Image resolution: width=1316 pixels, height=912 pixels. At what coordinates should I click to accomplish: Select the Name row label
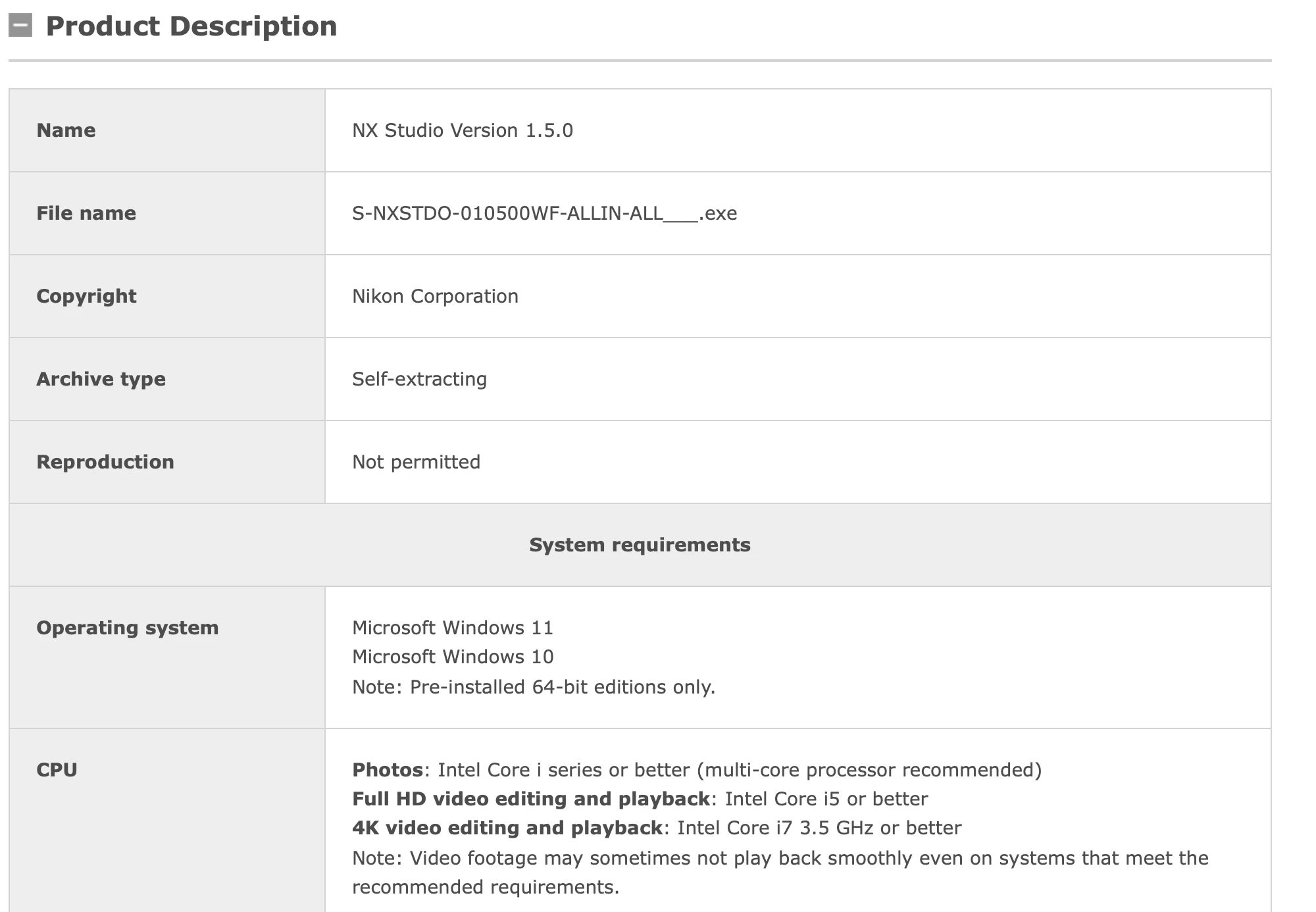click(66, 130)
